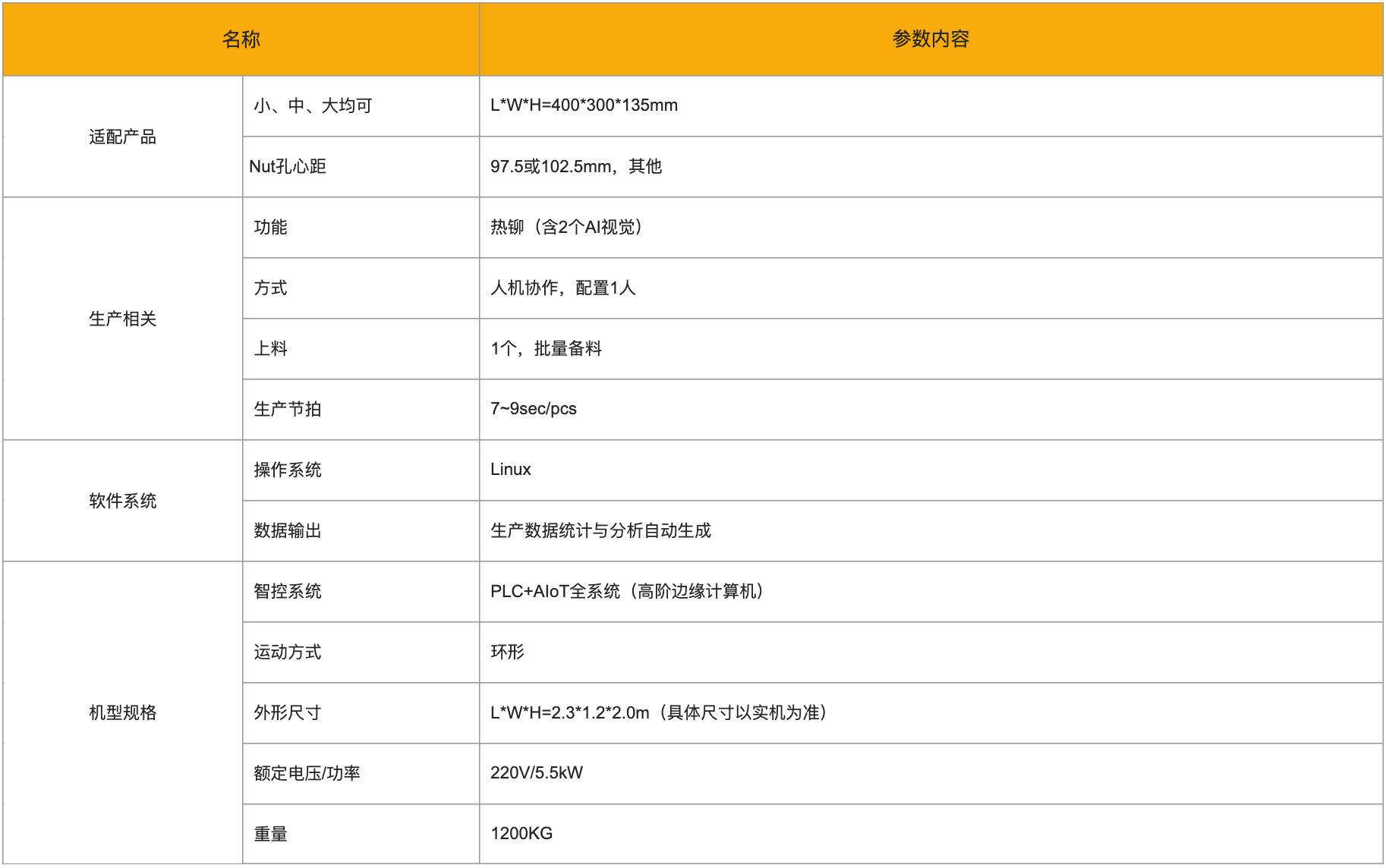This screenshot has height=868, width=1386.
Task: Select the 7~9sec/pcs value cell
Action: click(533, 409)
